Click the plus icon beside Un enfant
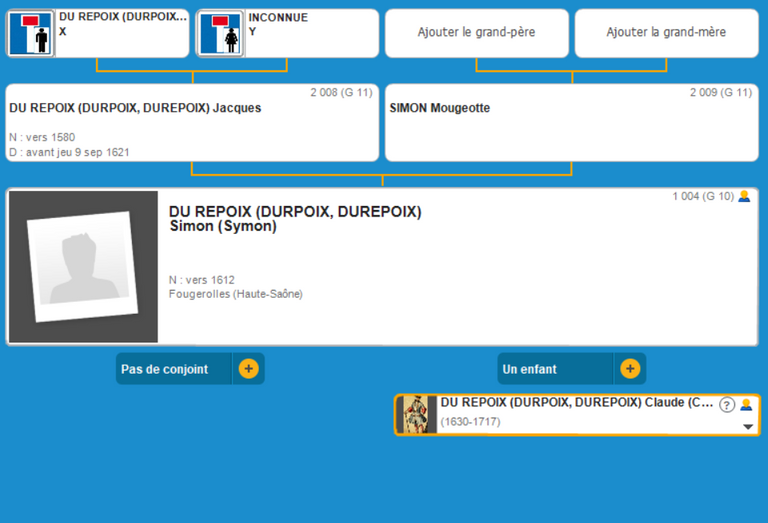 coord(630,369)
